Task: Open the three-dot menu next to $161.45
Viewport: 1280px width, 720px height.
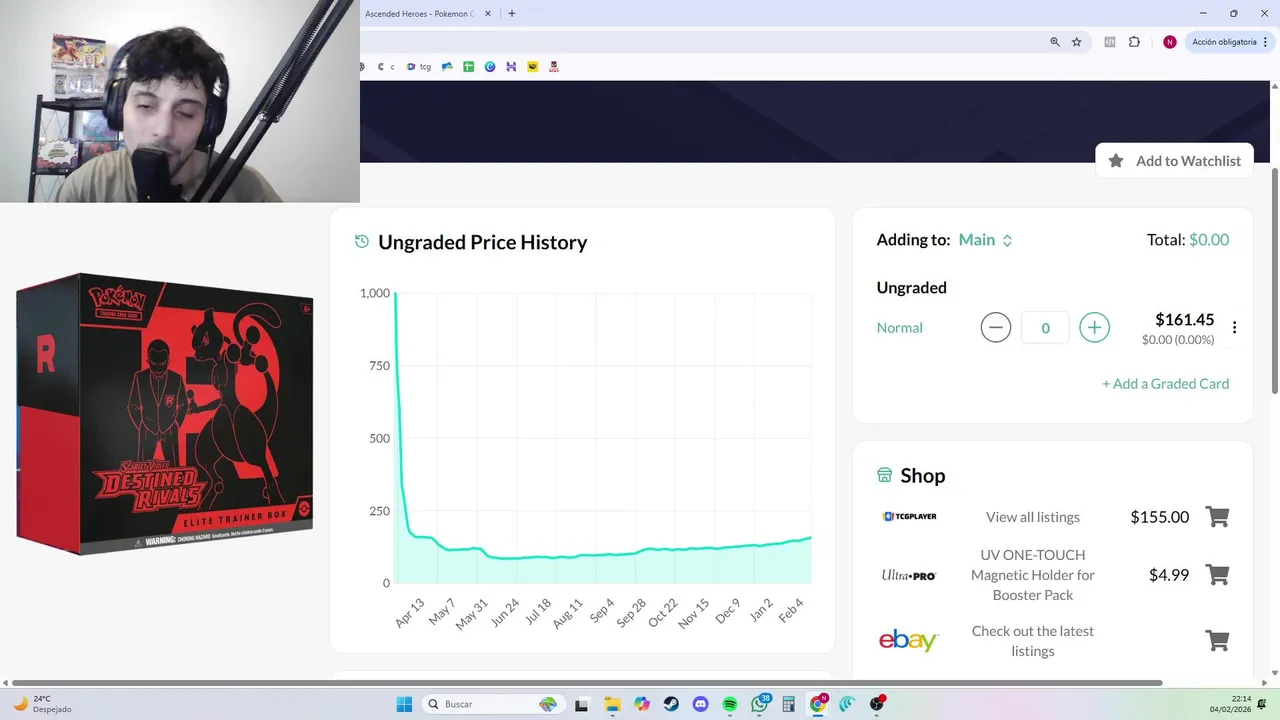Action: click(x=1234, y=328)
